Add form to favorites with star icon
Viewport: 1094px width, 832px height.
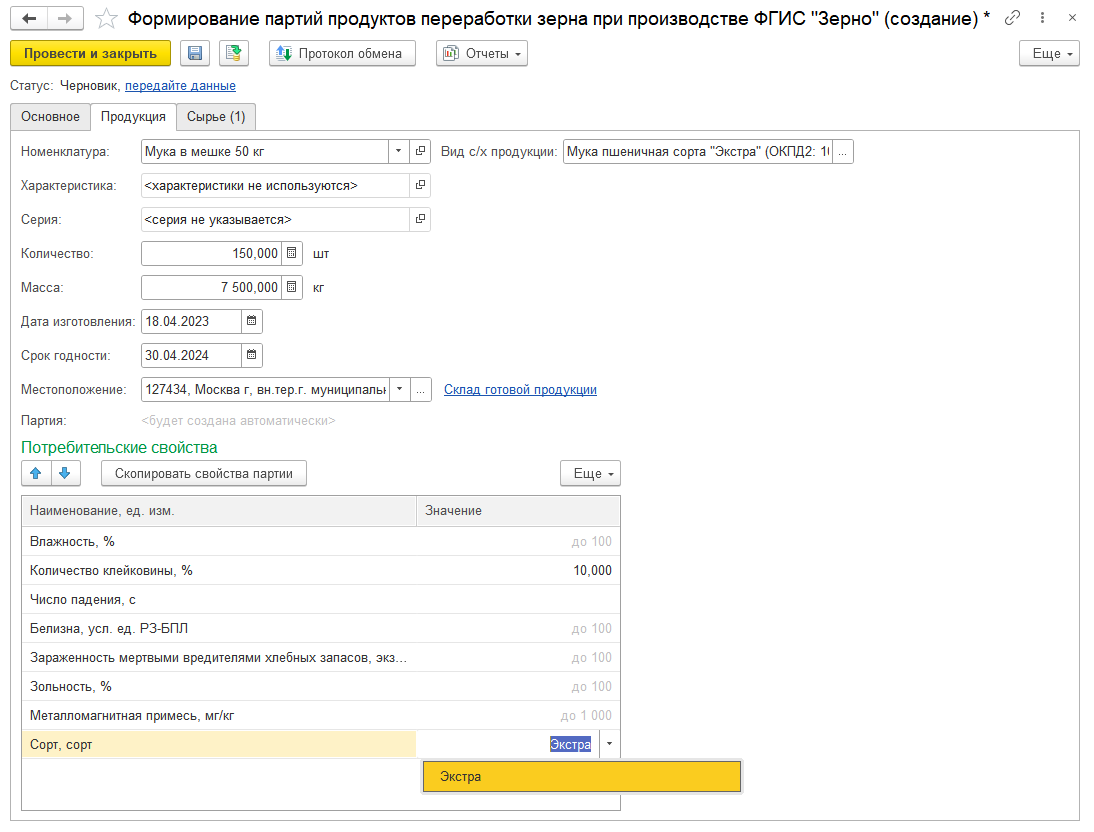pos(105,19)
